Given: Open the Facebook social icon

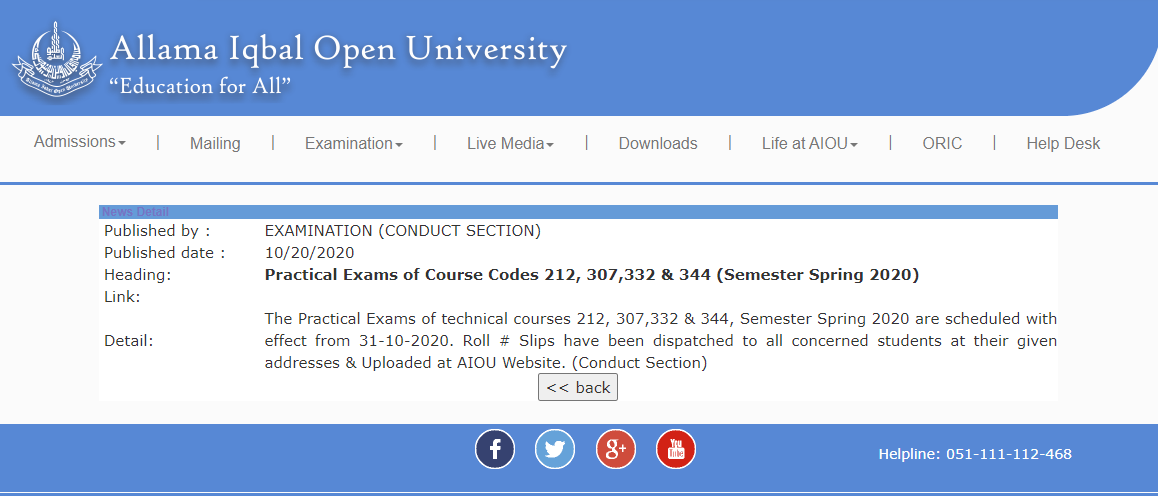Looking at the screenshot, I should tap(495, 449).
